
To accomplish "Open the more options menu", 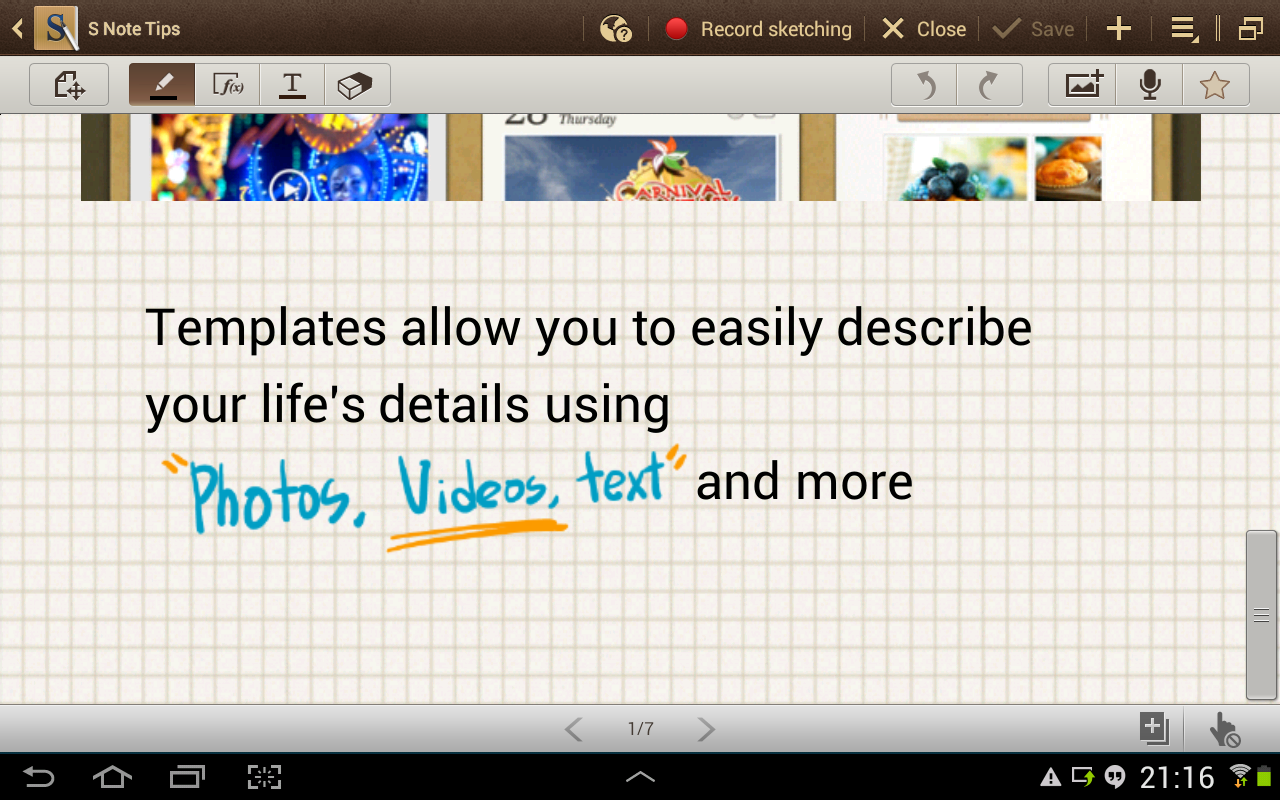I will 1184,29.
